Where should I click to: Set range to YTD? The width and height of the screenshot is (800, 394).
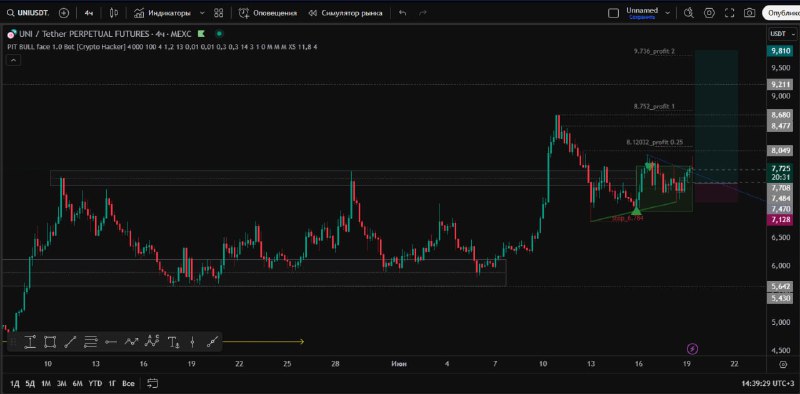pos(95,383)
